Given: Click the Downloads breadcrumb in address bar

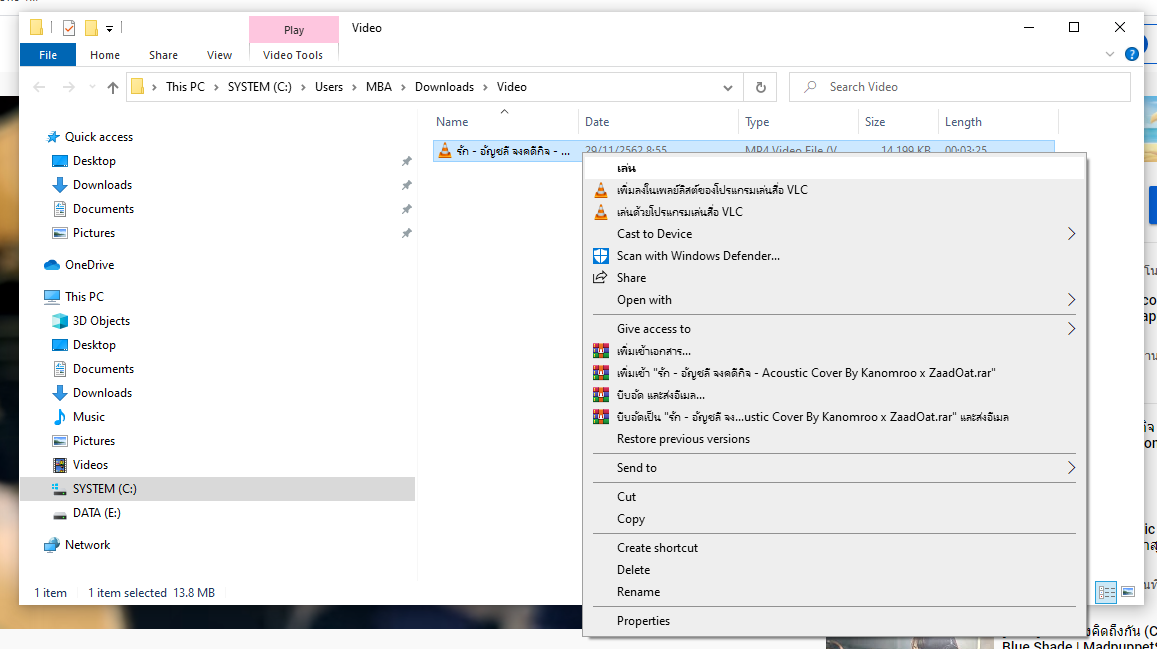Looking at the screenshot, I should pyautogui.click(x=444, y=87).
